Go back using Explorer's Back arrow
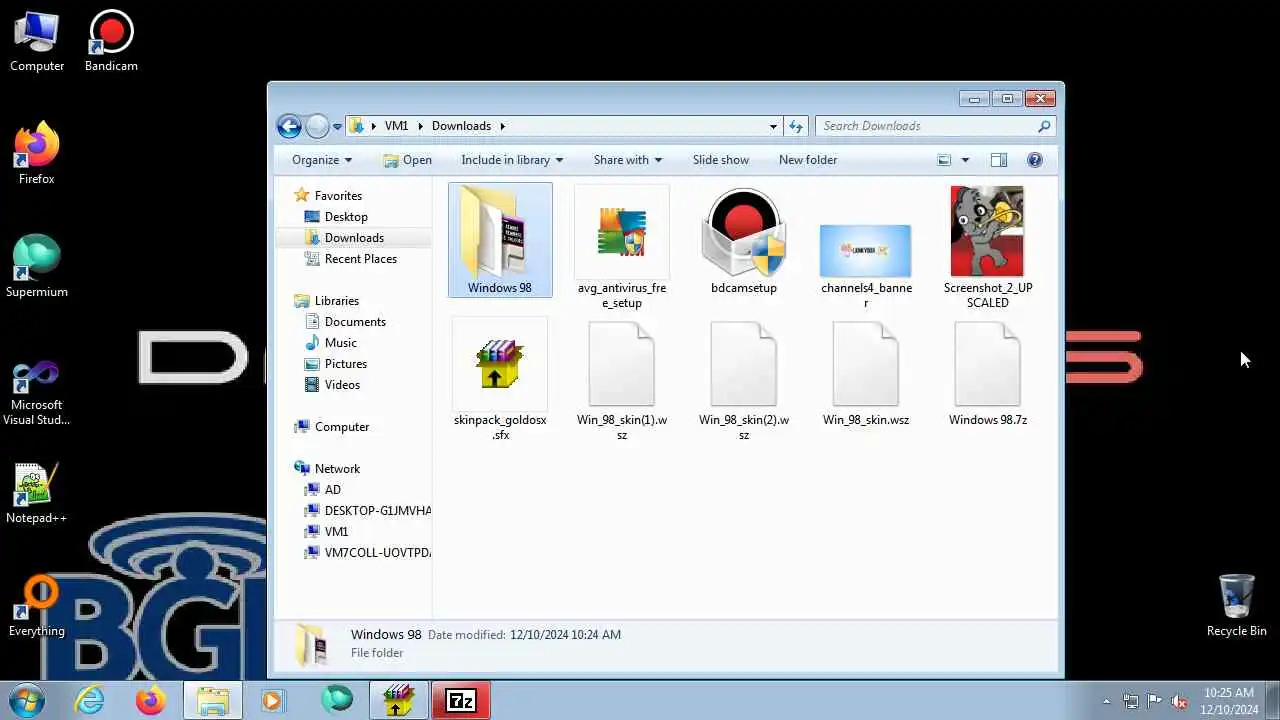This screenshot has width=1280, height=720. click(289, 126)
